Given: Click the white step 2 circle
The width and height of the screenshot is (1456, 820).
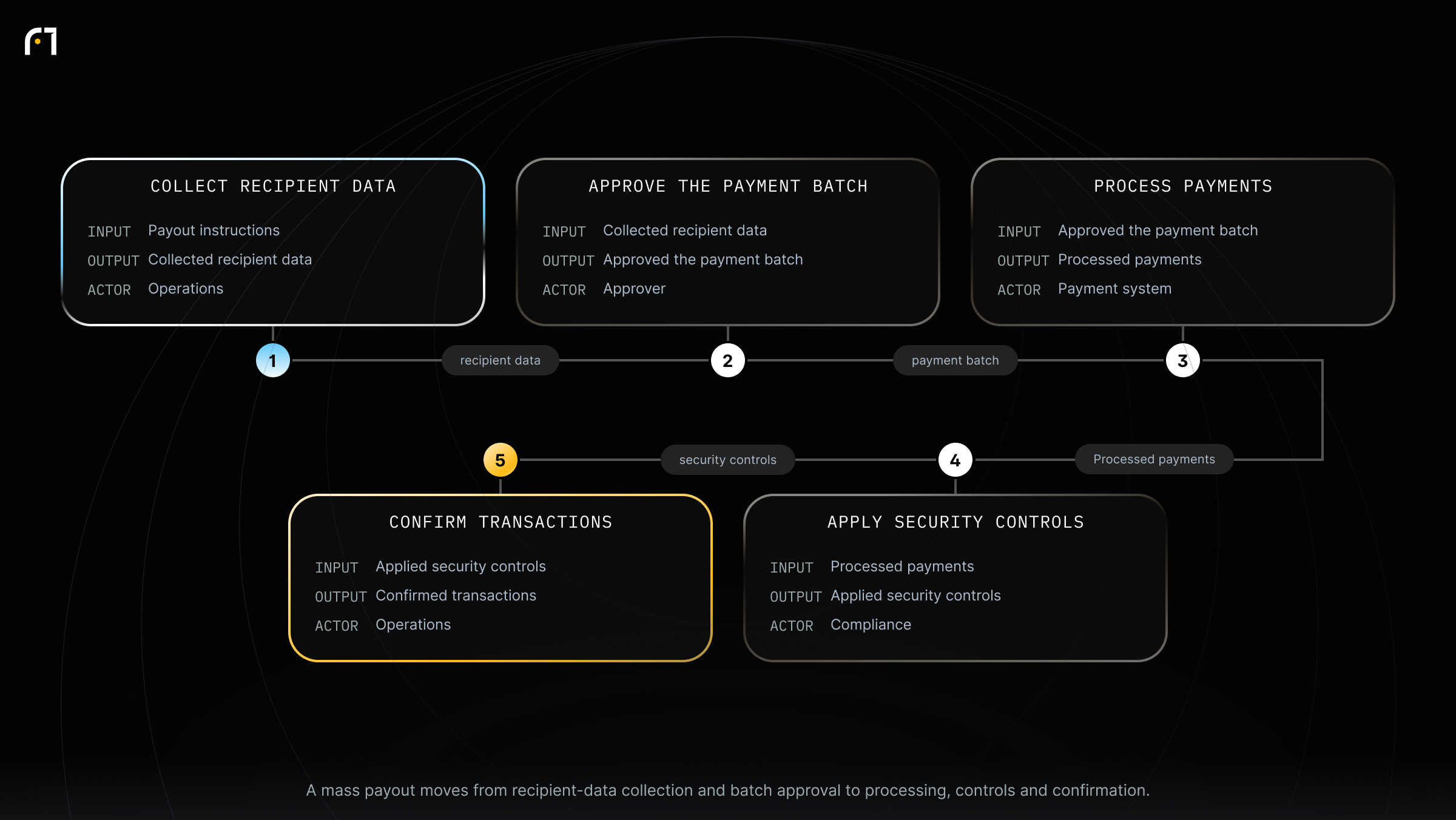Looking at the screenshot, I should [728, 360].
